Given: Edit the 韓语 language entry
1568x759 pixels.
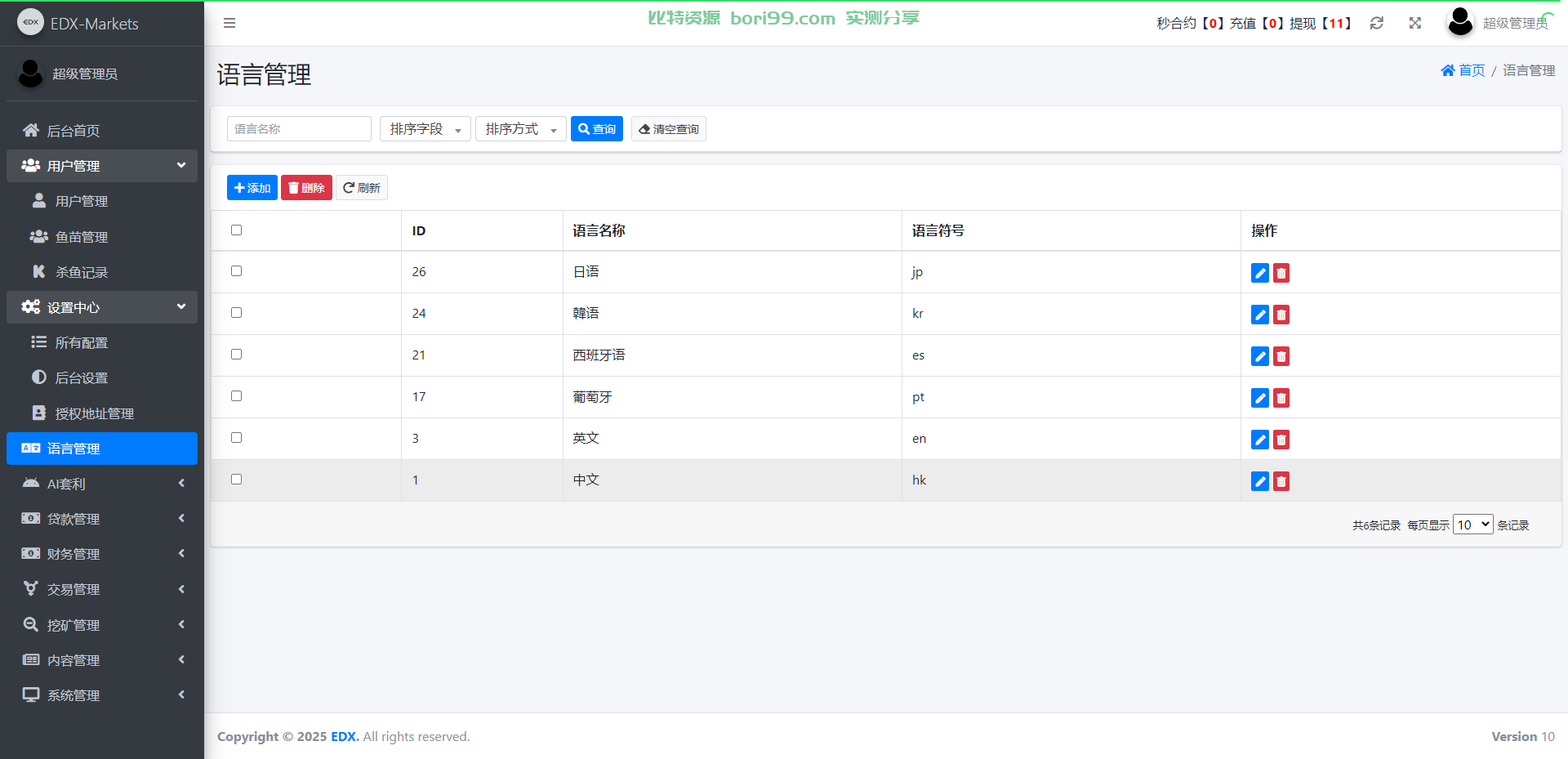Looking at the screenshot, I should point(1260,315).
